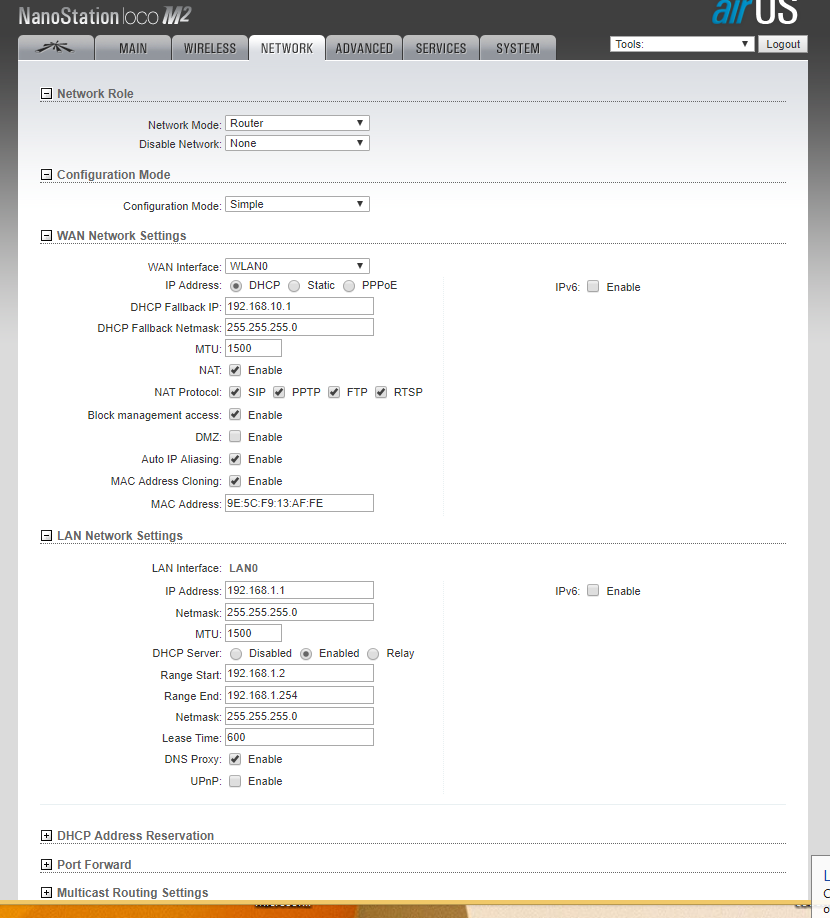This screenshot has height=918, width=830.
Task: Open the Ubiquiti logo tab
Action: [56, 48]
